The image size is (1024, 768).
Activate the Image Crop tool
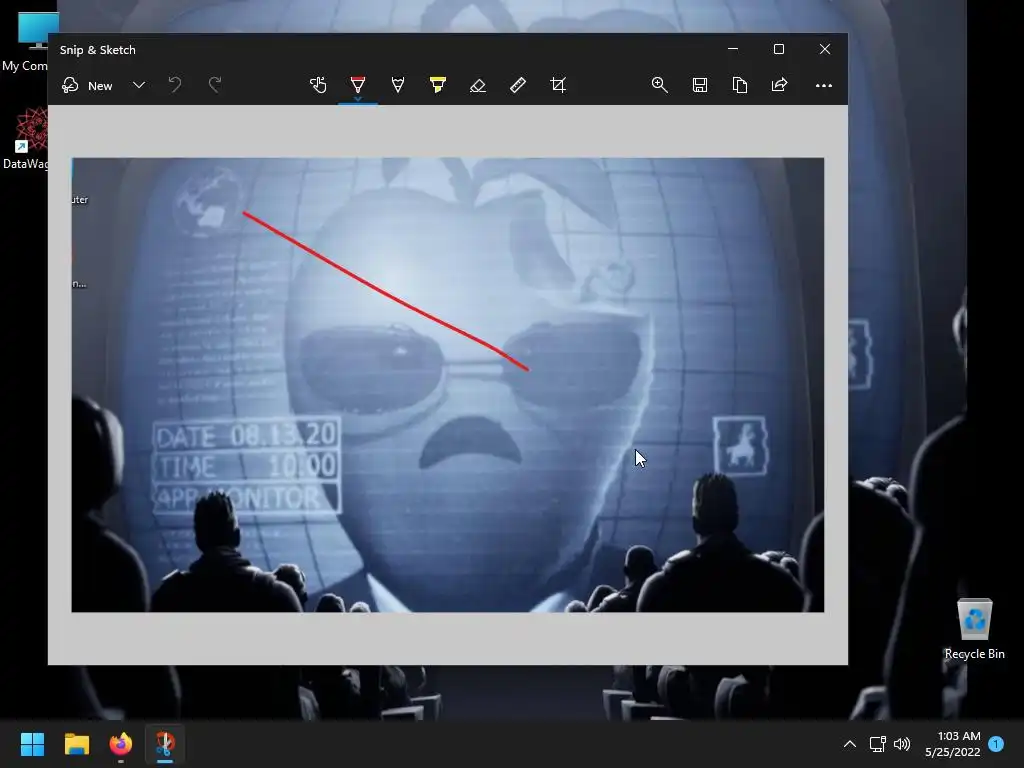tap(558, 86)
